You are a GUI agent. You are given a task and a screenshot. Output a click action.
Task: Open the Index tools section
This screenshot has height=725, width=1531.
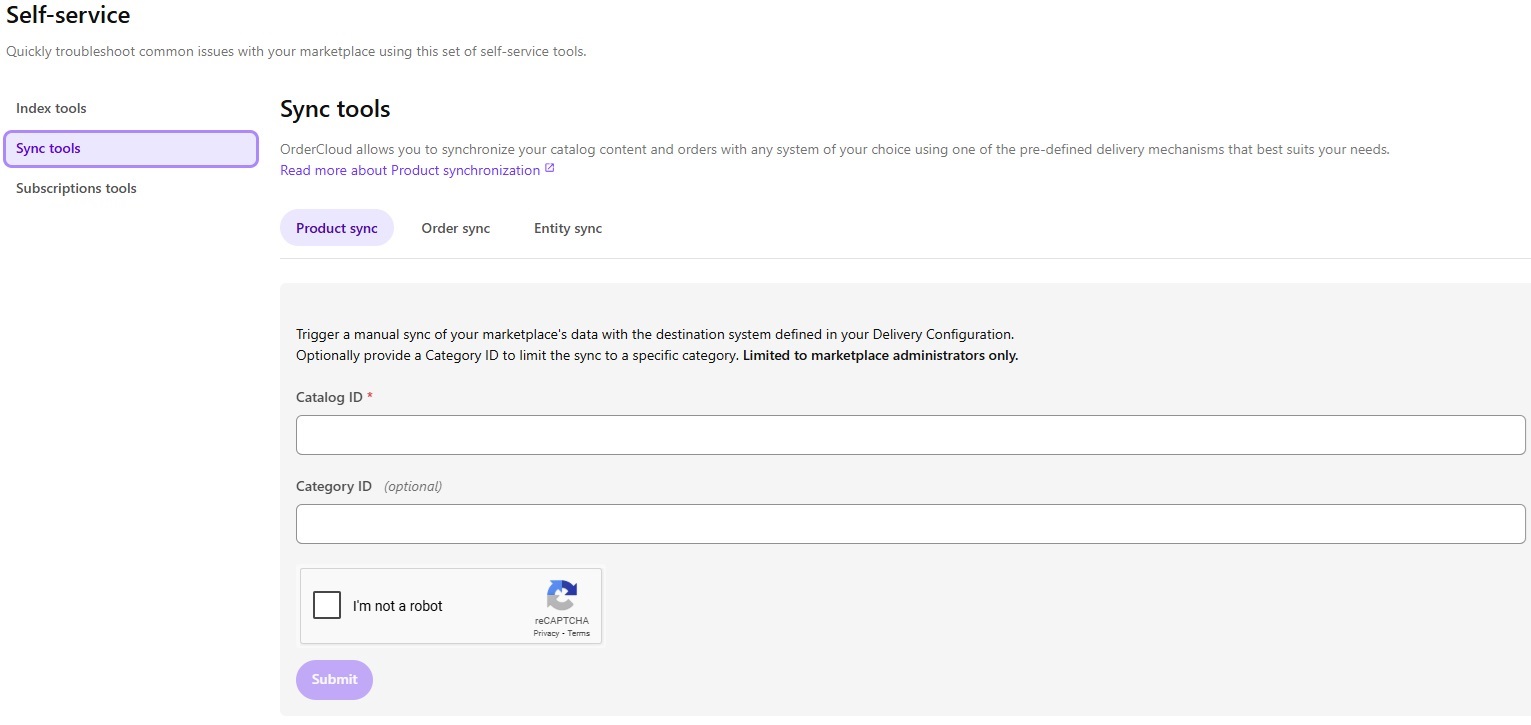51,108
